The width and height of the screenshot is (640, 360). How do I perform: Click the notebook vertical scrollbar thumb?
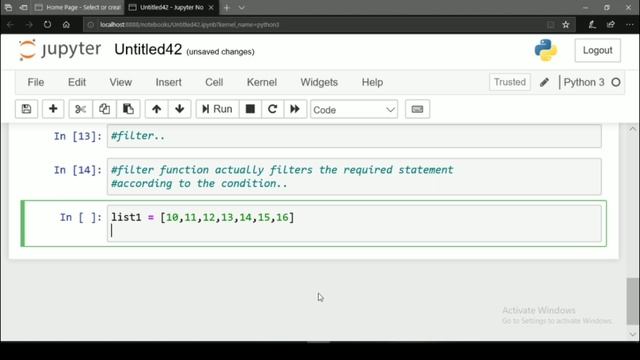[633, 301]
